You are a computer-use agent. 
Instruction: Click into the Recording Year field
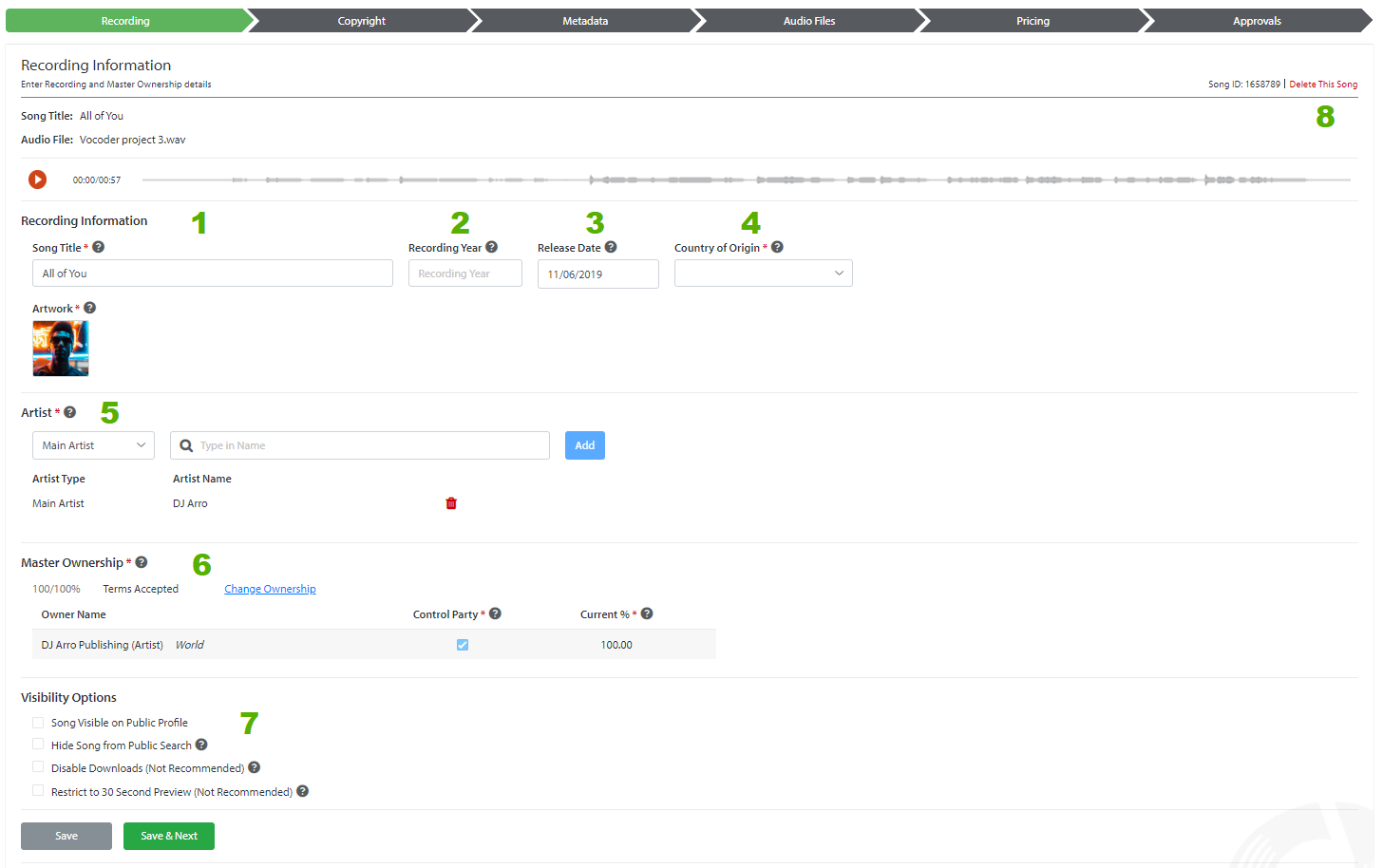[465, 274]
